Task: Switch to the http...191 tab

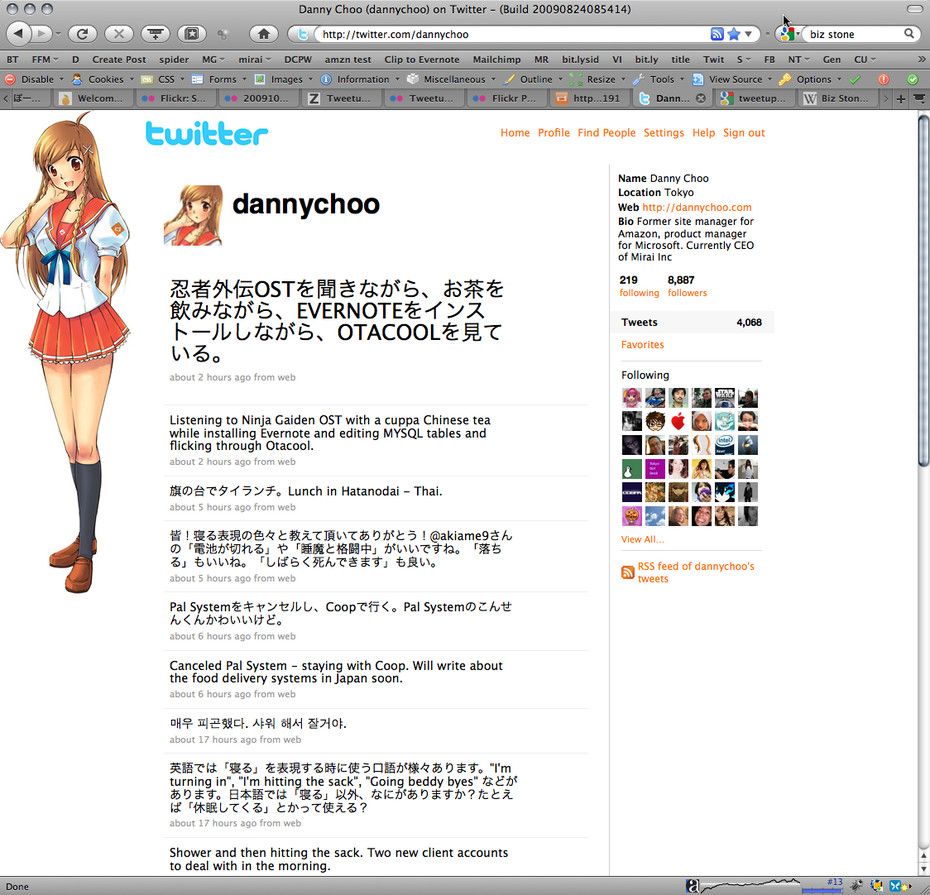Action: [x=588, y=98]
